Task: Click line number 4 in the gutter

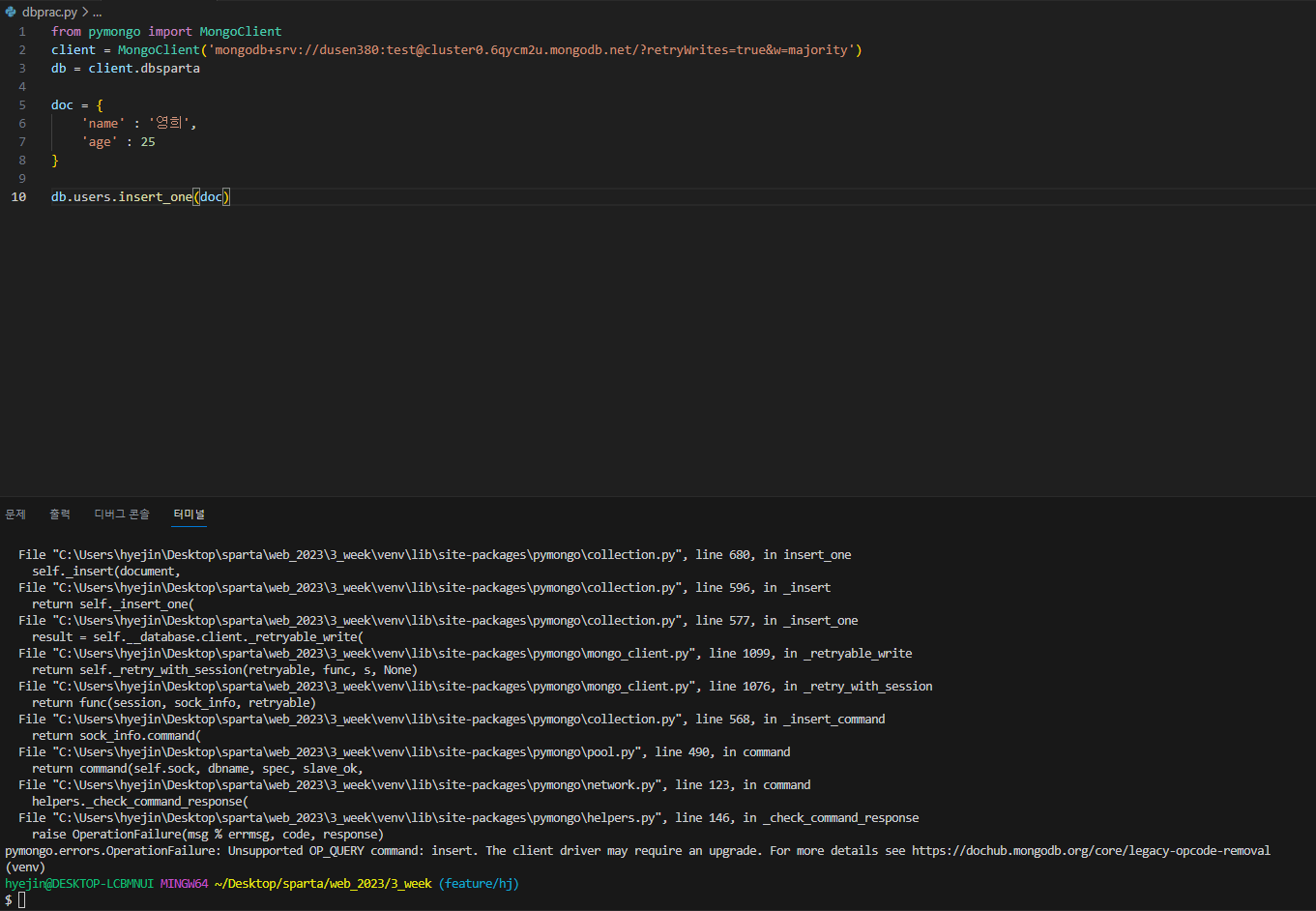Action: (x=22, y=87)
